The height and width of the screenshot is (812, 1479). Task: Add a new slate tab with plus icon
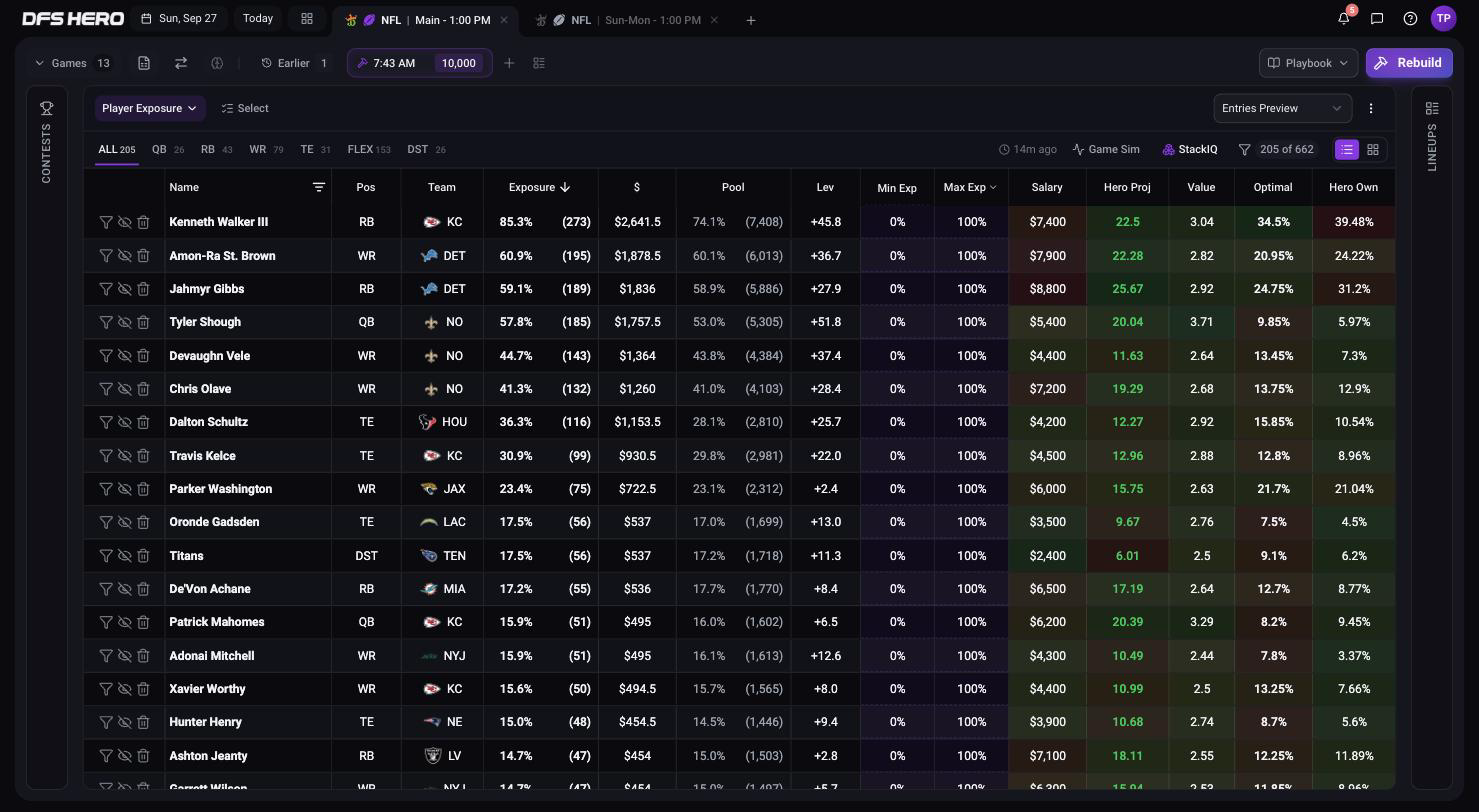(750, 20)
